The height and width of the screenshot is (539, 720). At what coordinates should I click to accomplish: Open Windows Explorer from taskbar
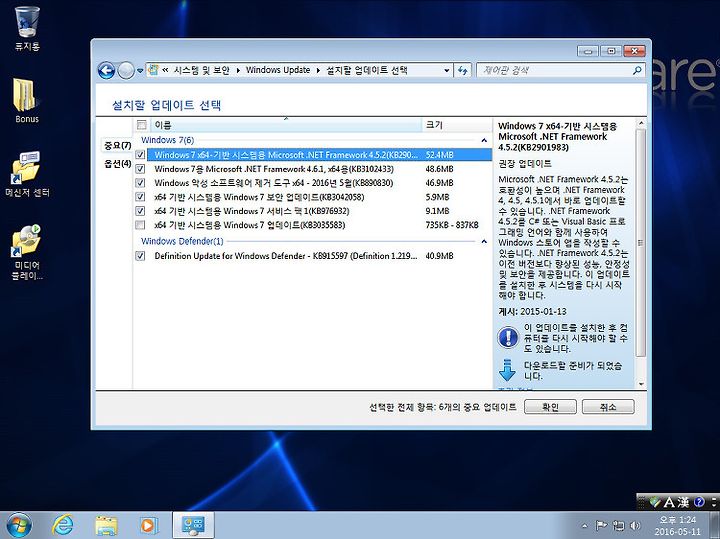[x=106, y=525]
